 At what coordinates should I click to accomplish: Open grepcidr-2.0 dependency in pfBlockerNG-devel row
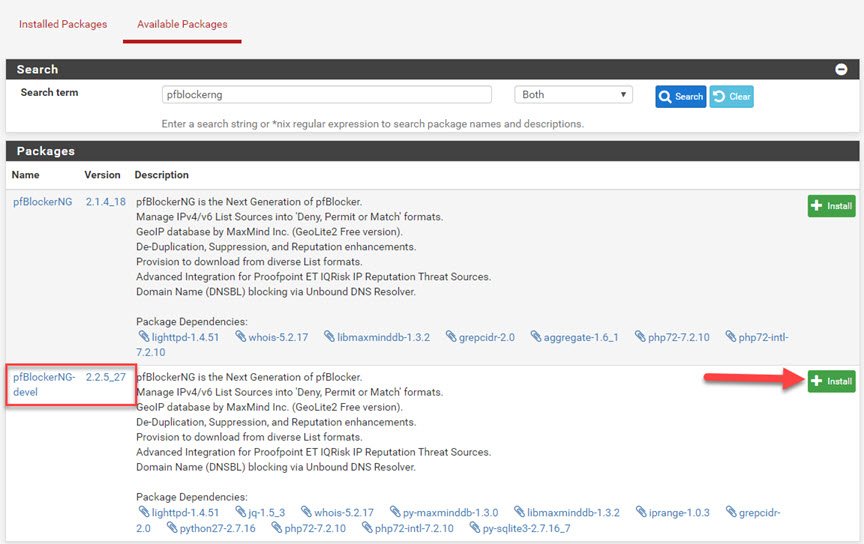[759, 513]
